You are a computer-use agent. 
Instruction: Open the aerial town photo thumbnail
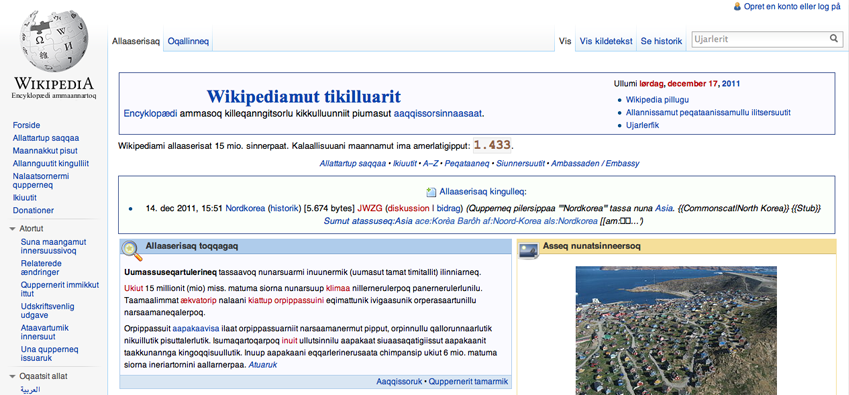(676, 330)
